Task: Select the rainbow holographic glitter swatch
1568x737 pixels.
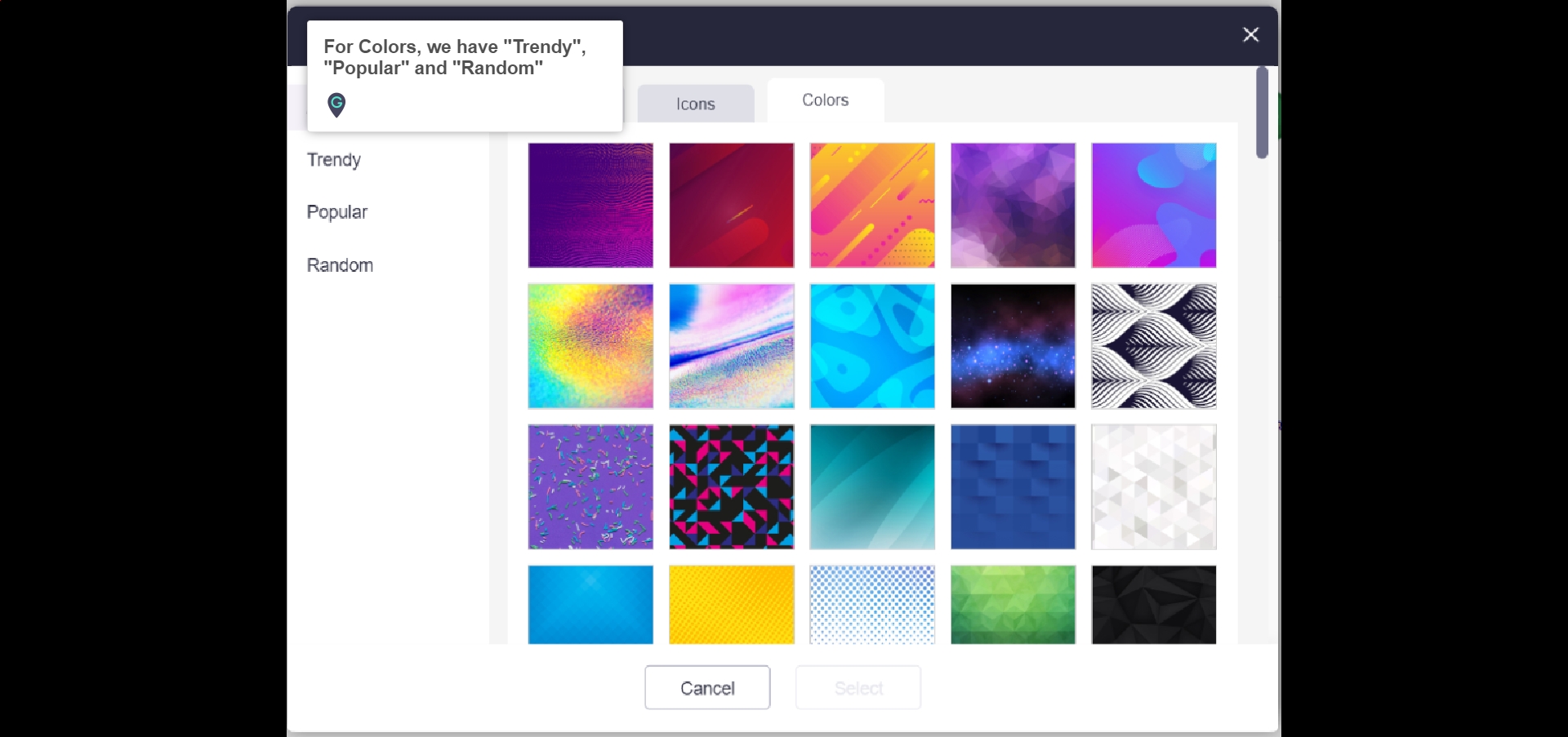Action: coord(590,346)
